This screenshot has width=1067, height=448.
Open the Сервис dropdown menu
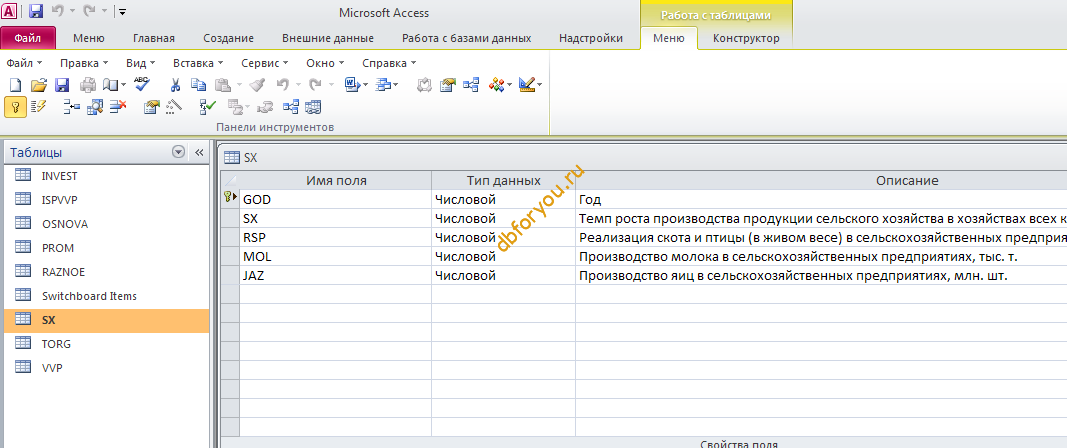point(265,63)
